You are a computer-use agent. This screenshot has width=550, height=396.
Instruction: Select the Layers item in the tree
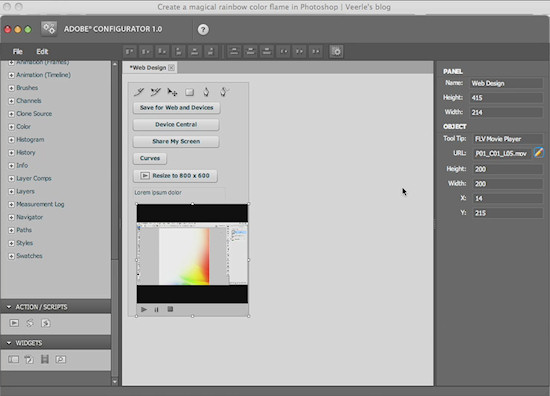point(25,192)
